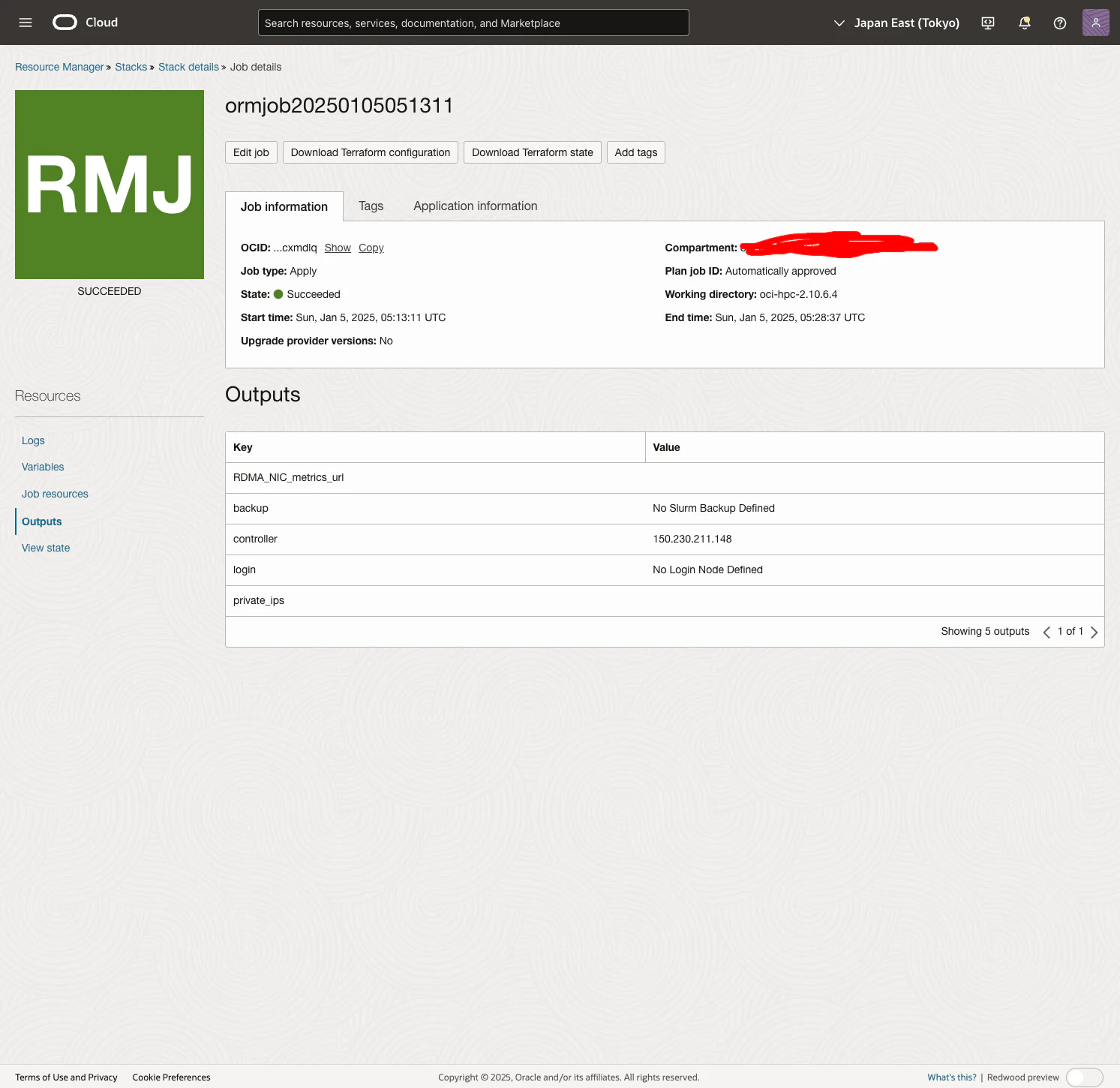Click the green Succeeded state indicator
Viewport: 1120px width, 1088px height.
coord(278,294)
